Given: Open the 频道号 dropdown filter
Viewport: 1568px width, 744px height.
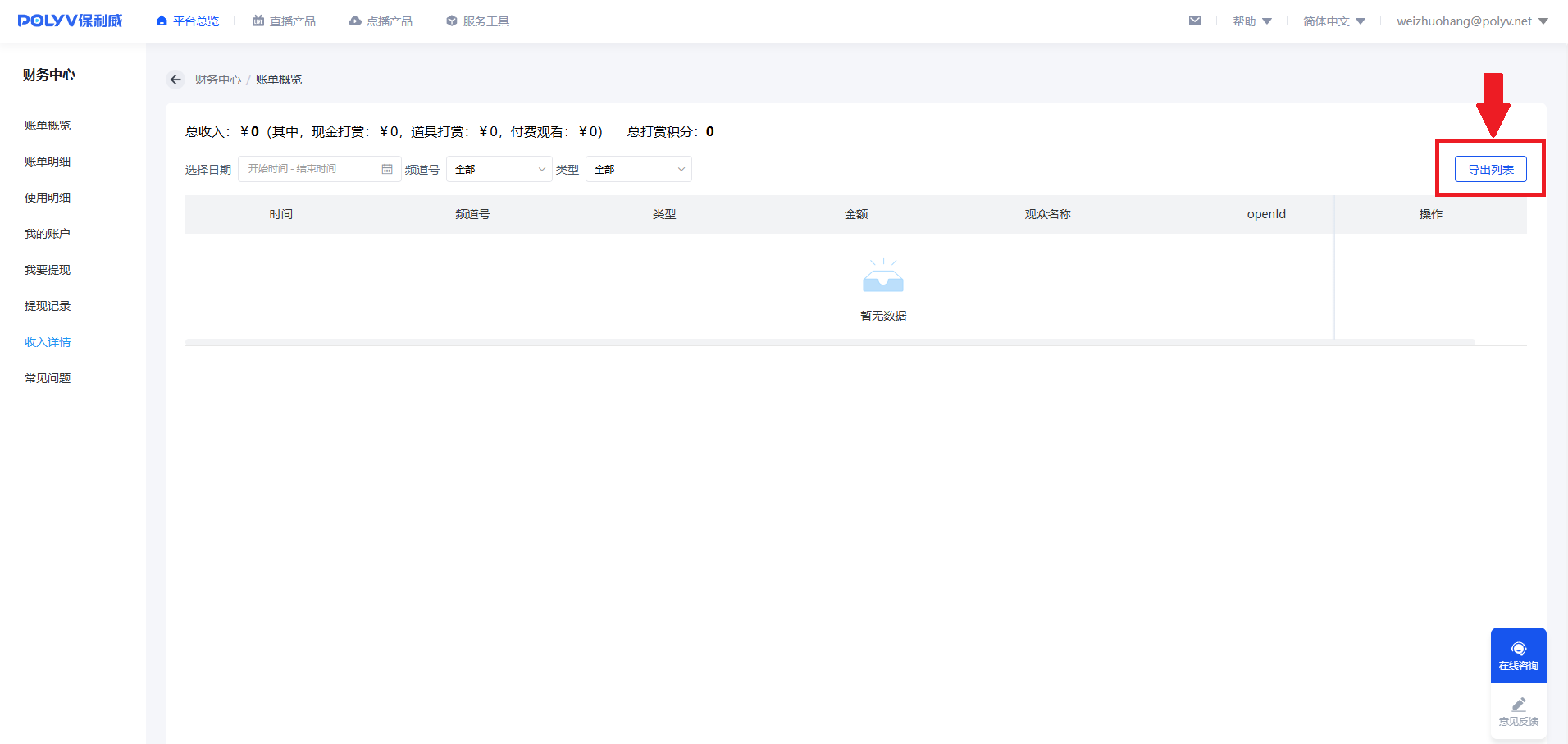Looking at the screenshot, I should 499,169.
